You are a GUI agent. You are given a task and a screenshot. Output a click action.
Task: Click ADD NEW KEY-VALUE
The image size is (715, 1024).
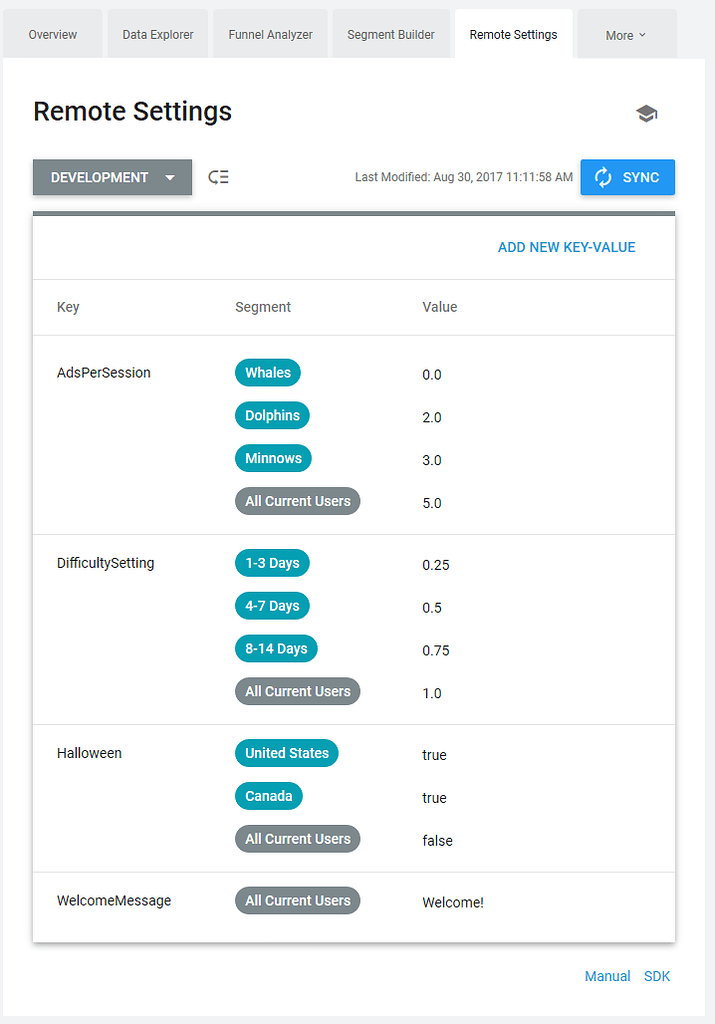[x=566, y=247]
